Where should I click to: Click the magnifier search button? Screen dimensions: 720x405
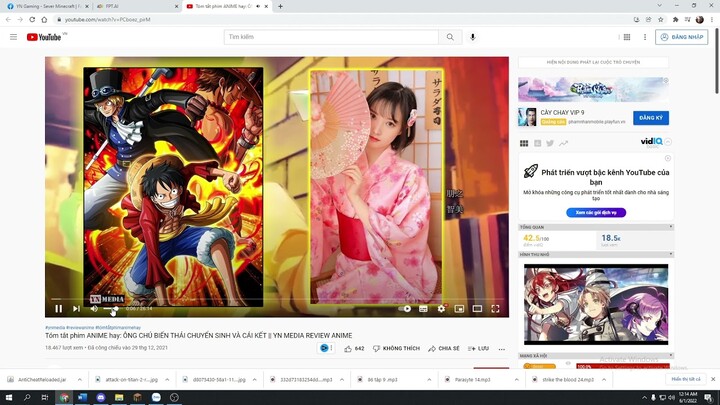coord(450,37)
